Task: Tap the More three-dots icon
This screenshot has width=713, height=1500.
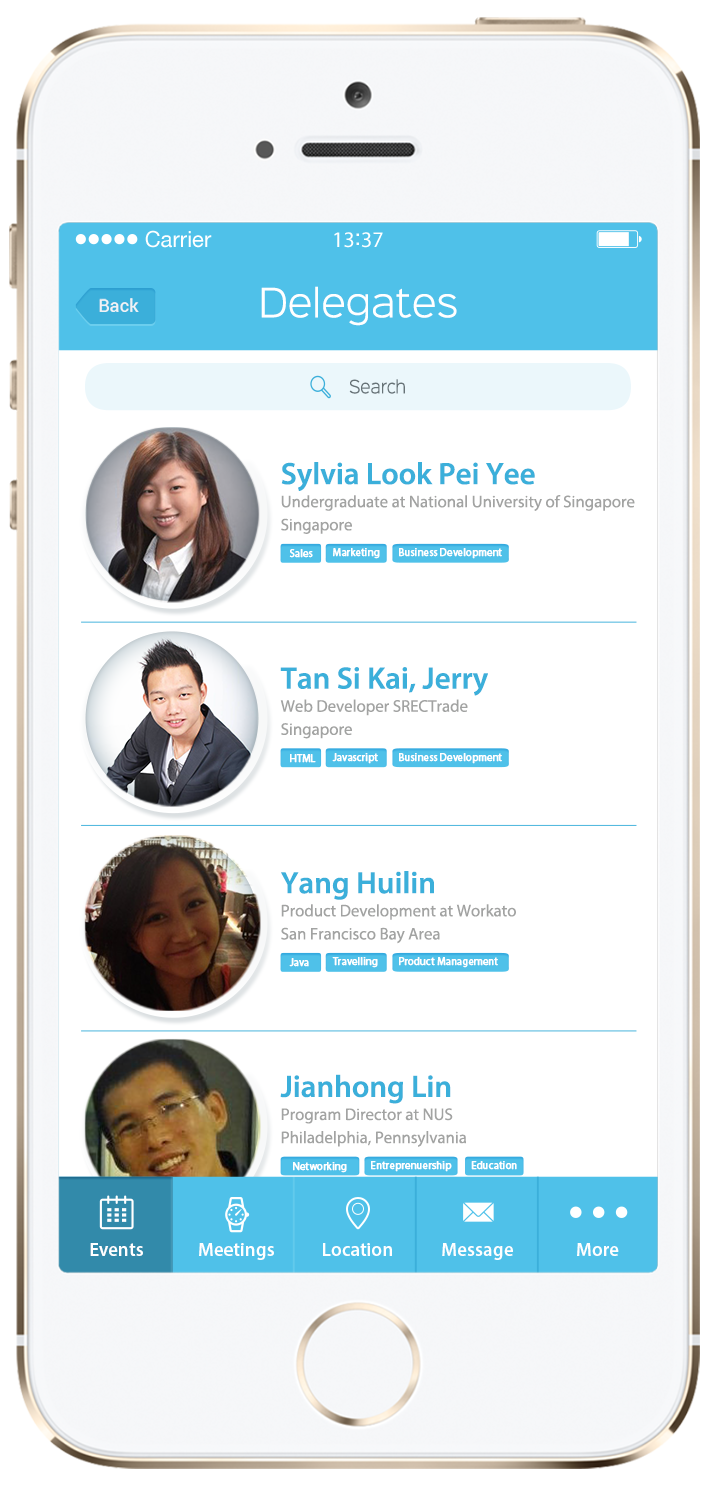Action: tap(598, 1212)
